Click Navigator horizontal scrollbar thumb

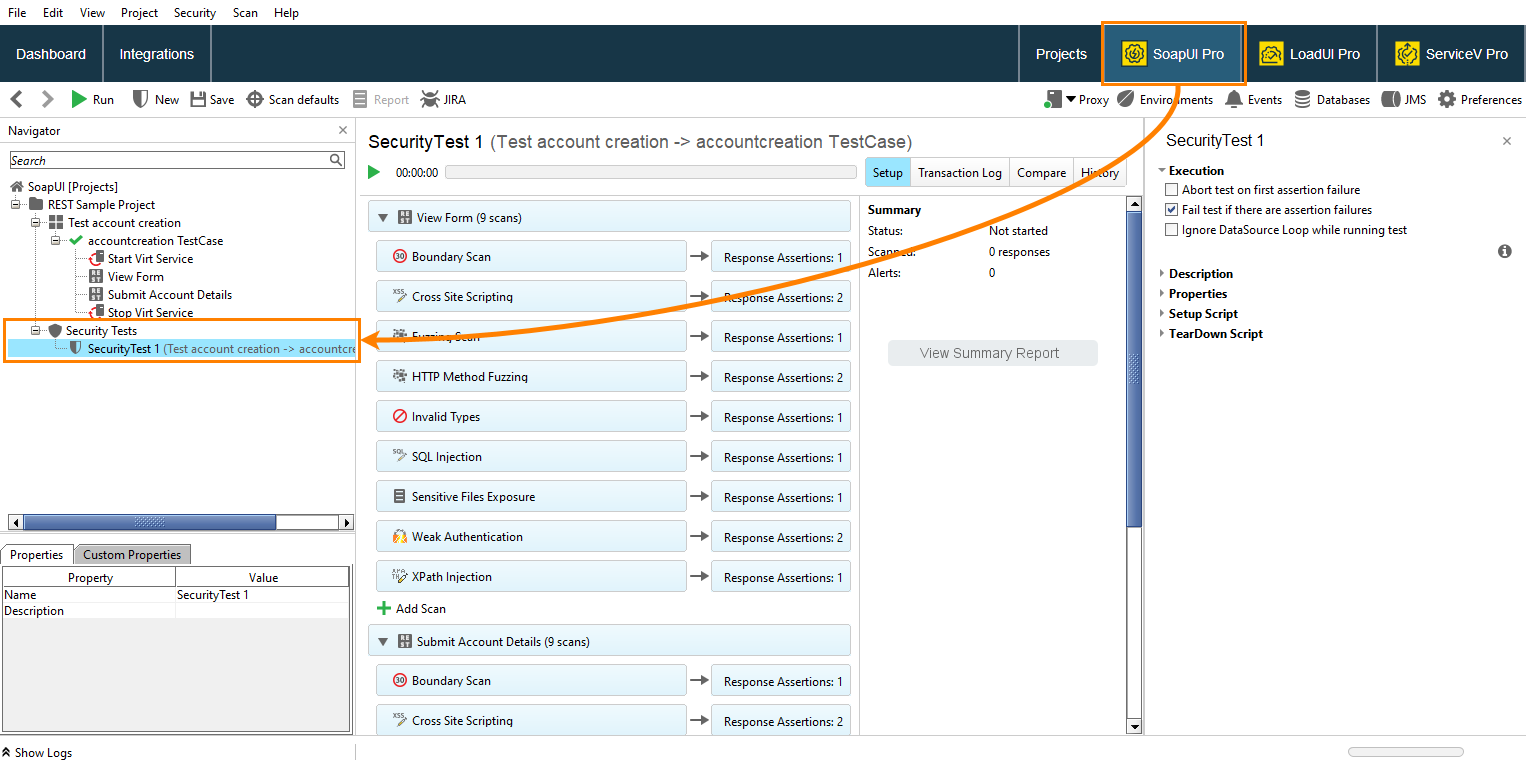click(x=150, y=522)
